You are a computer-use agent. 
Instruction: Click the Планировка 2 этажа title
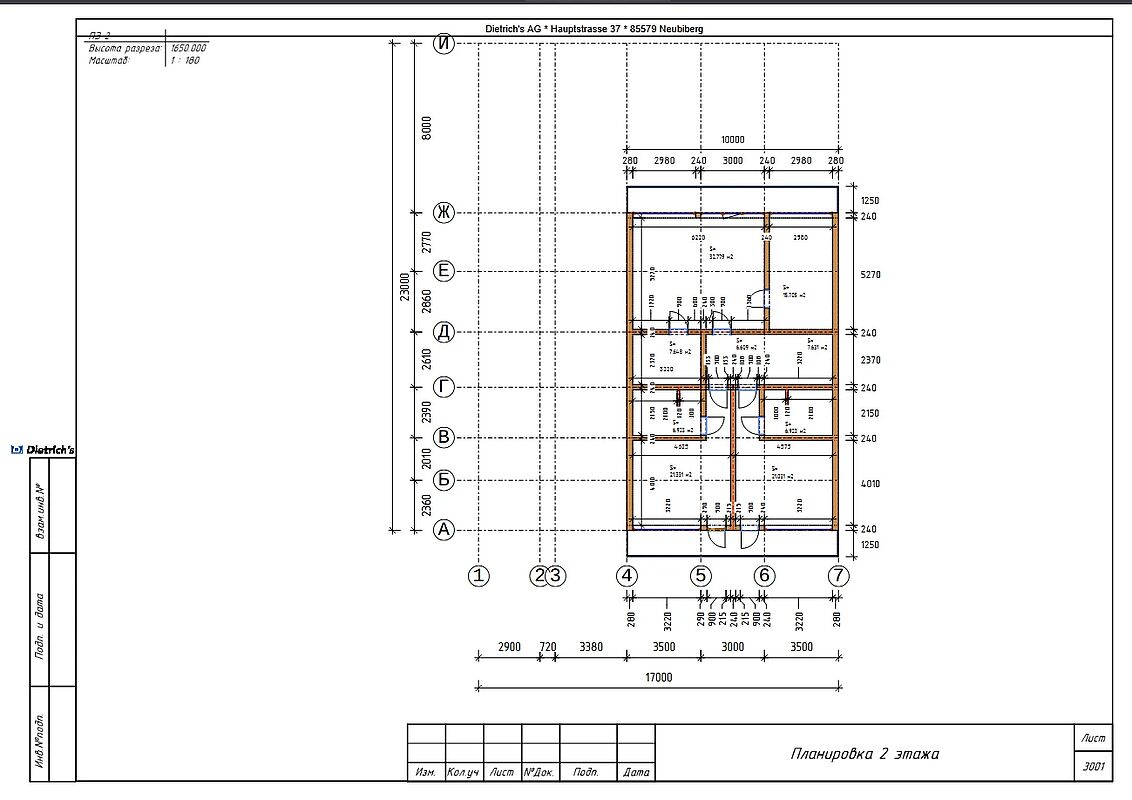[864, 753]
